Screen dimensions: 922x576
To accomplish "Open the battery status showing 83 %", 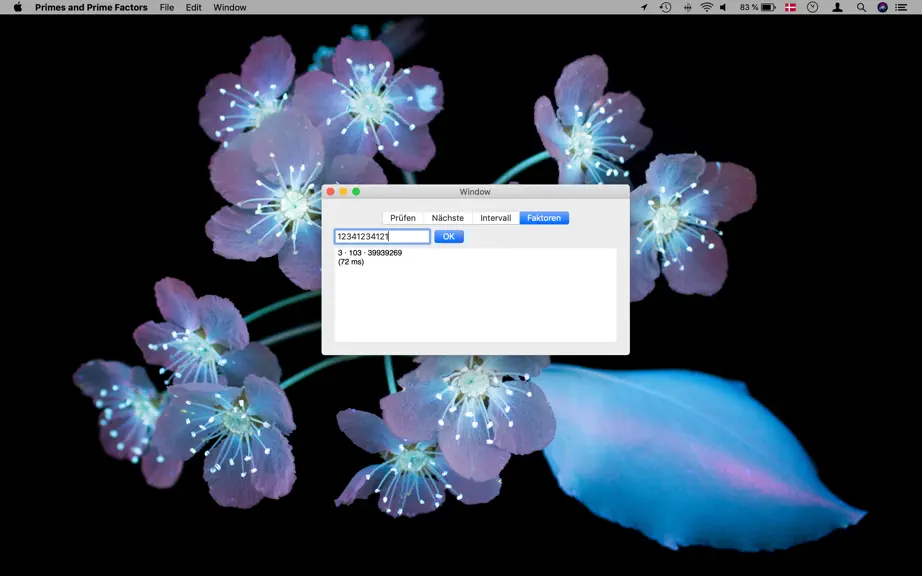I will pos(757,7).
